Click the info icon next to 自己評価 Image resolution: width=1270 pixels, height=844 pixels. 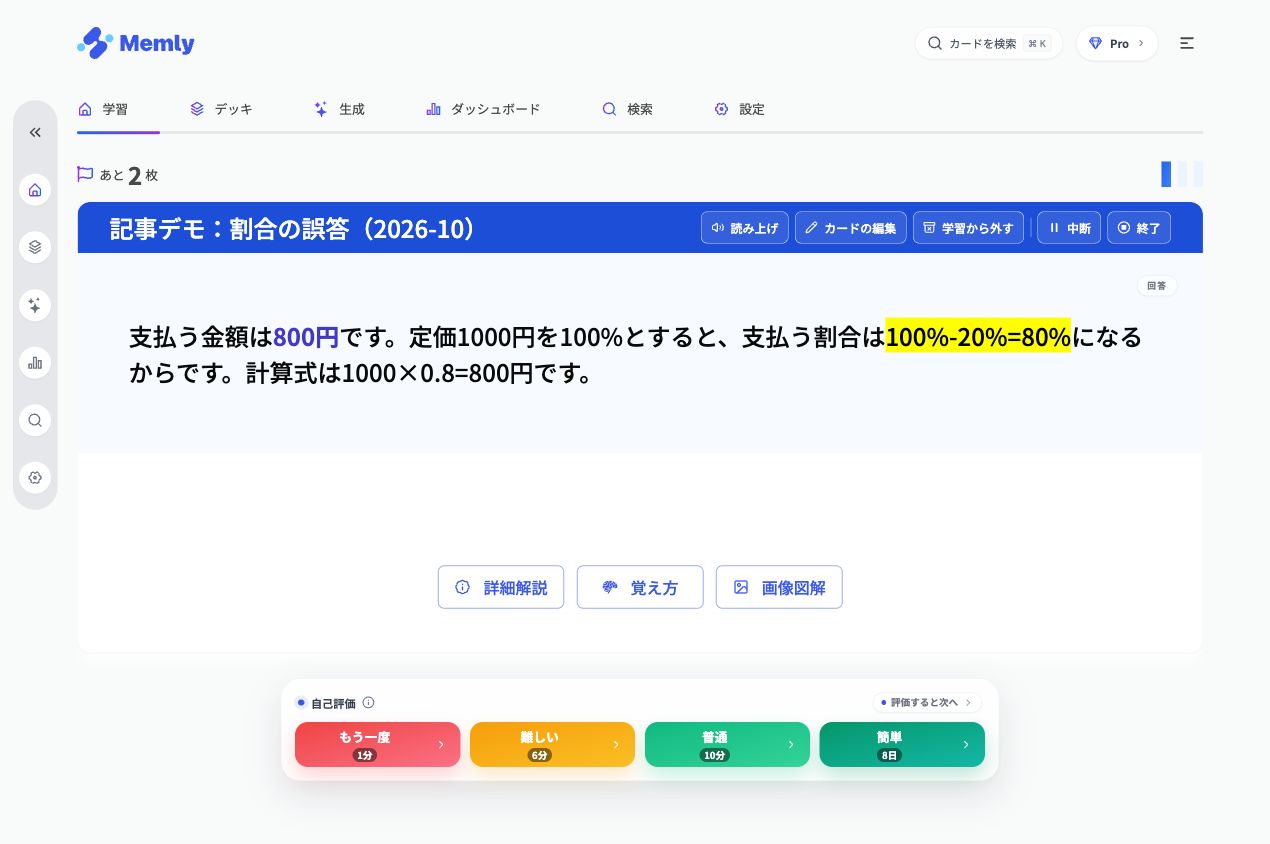click(x=368, y=703)
